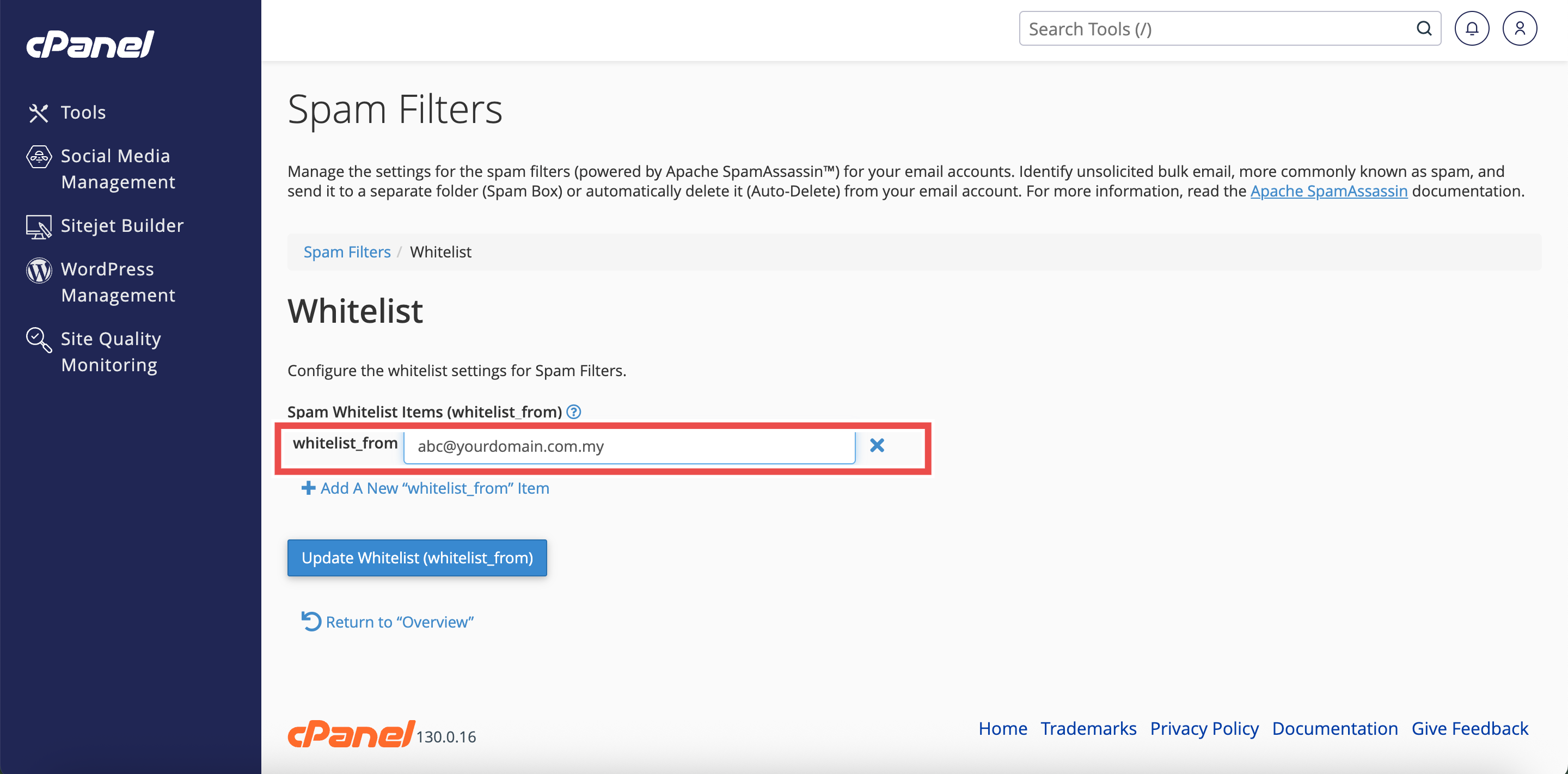Image resolution: width=1568 pixels, height=774 pixels.
Task: Click the whitelist_from email input field
Action: (629, 447)
